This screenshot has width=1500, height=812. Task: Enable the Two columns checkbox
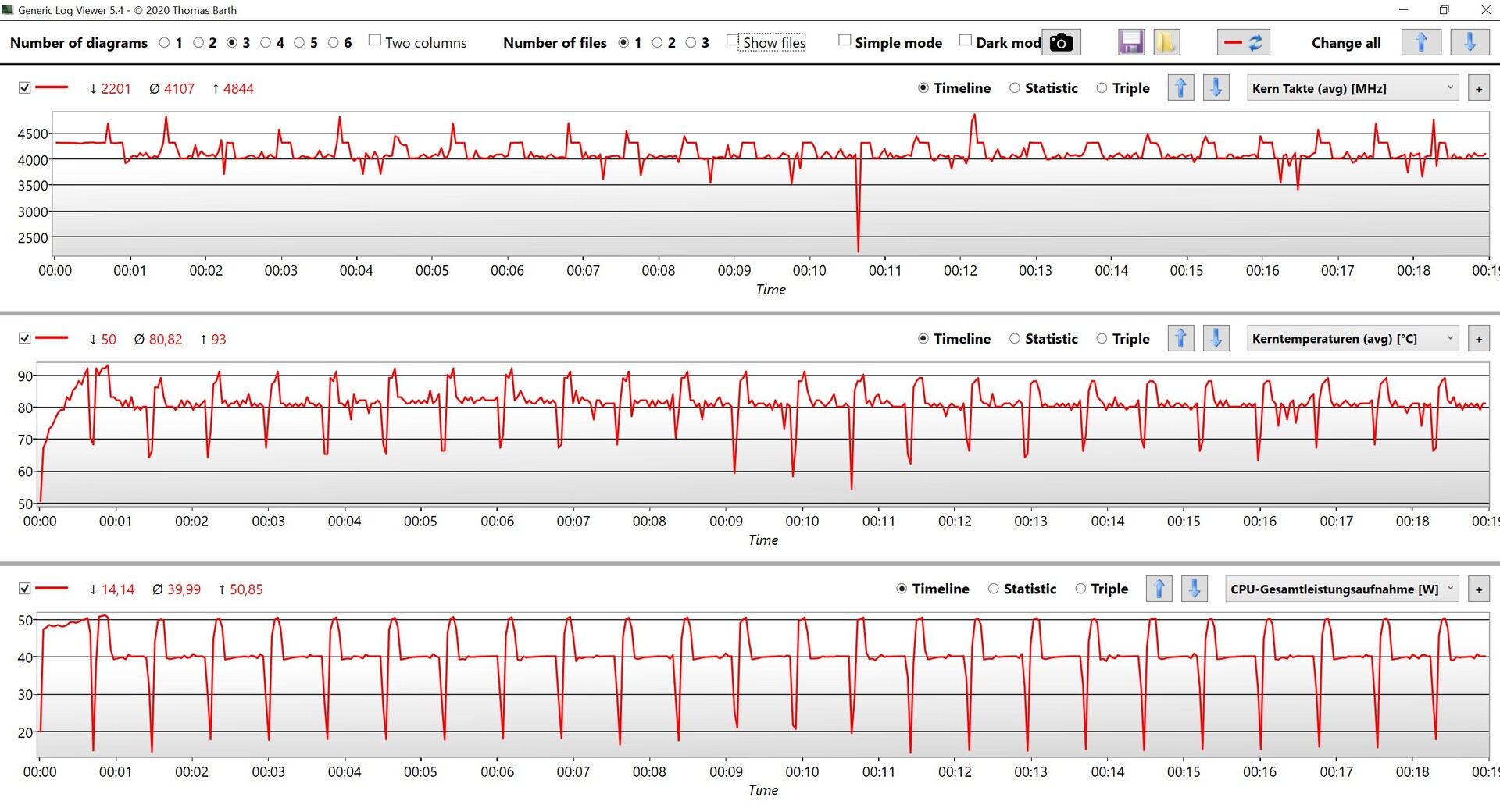click(375, 41)
